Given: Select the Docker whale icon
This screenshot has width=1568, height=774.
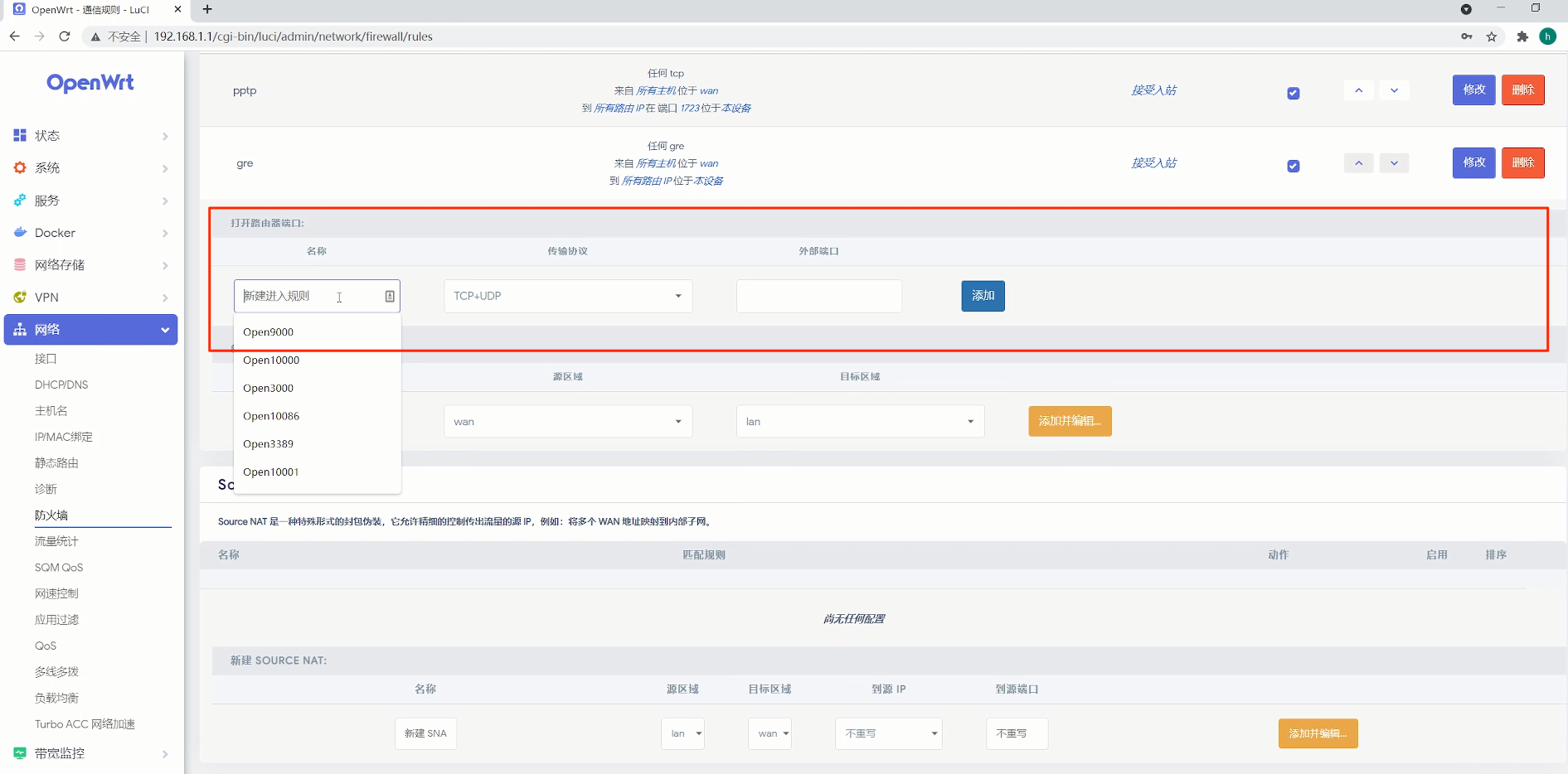Looking at the screenshot, I should click(x=20, y=233).
